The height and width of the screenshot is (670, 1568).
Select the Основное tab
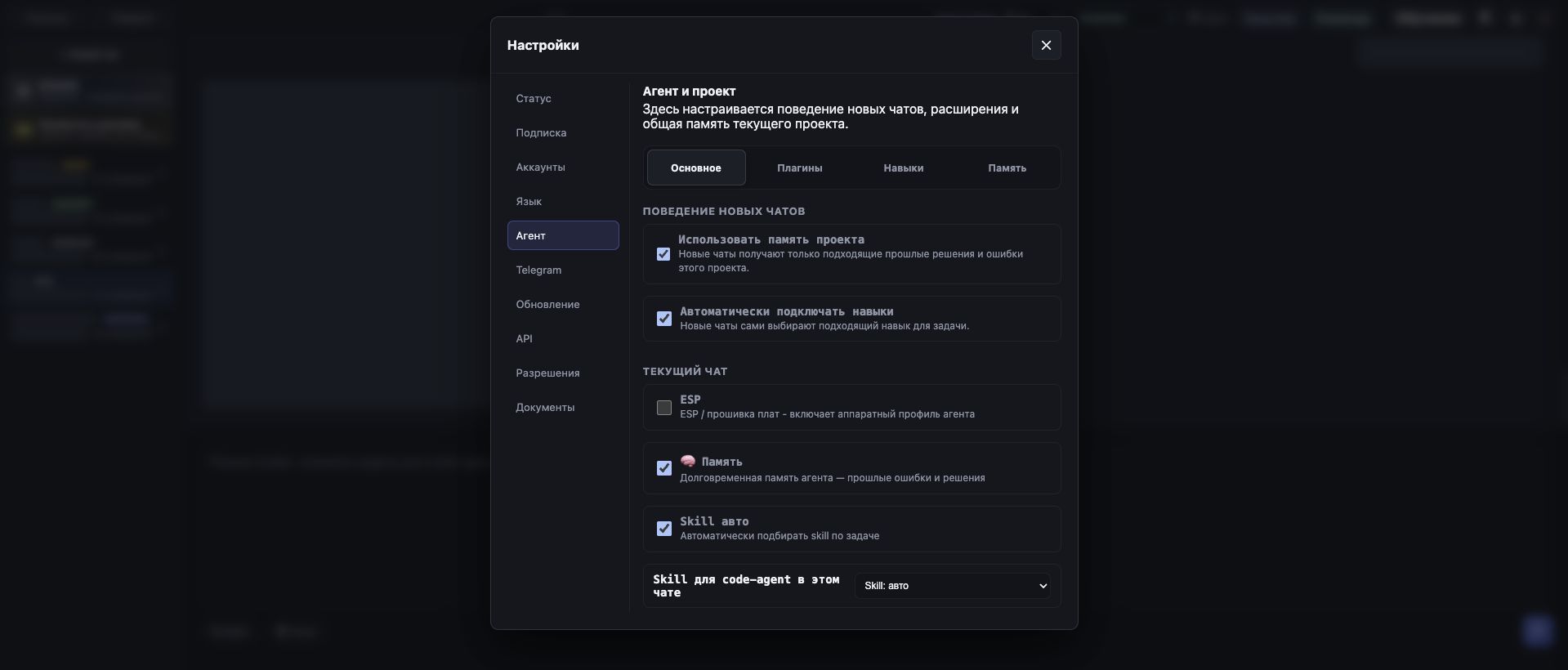click(696, 167)
